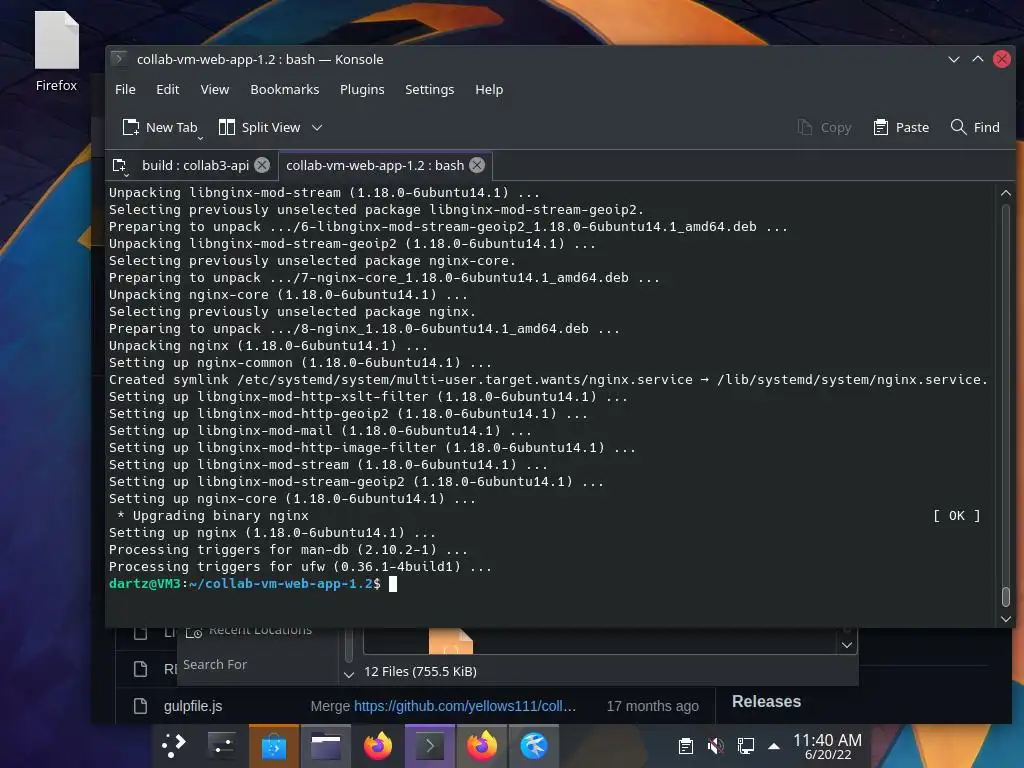The height and width of the screenshot is (768, 1024).
Task: Open the Settings menu
Action: (x=430, y=89)
